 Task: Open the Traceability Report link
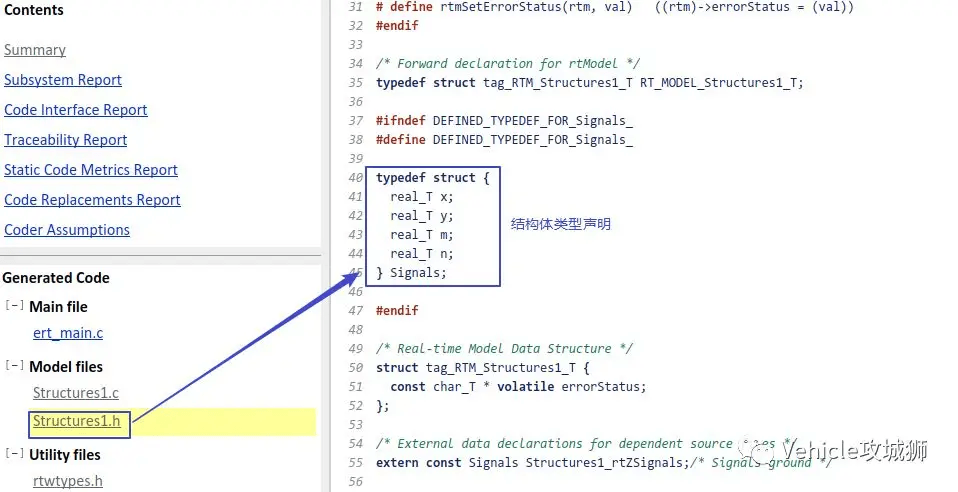coord(65,140)
